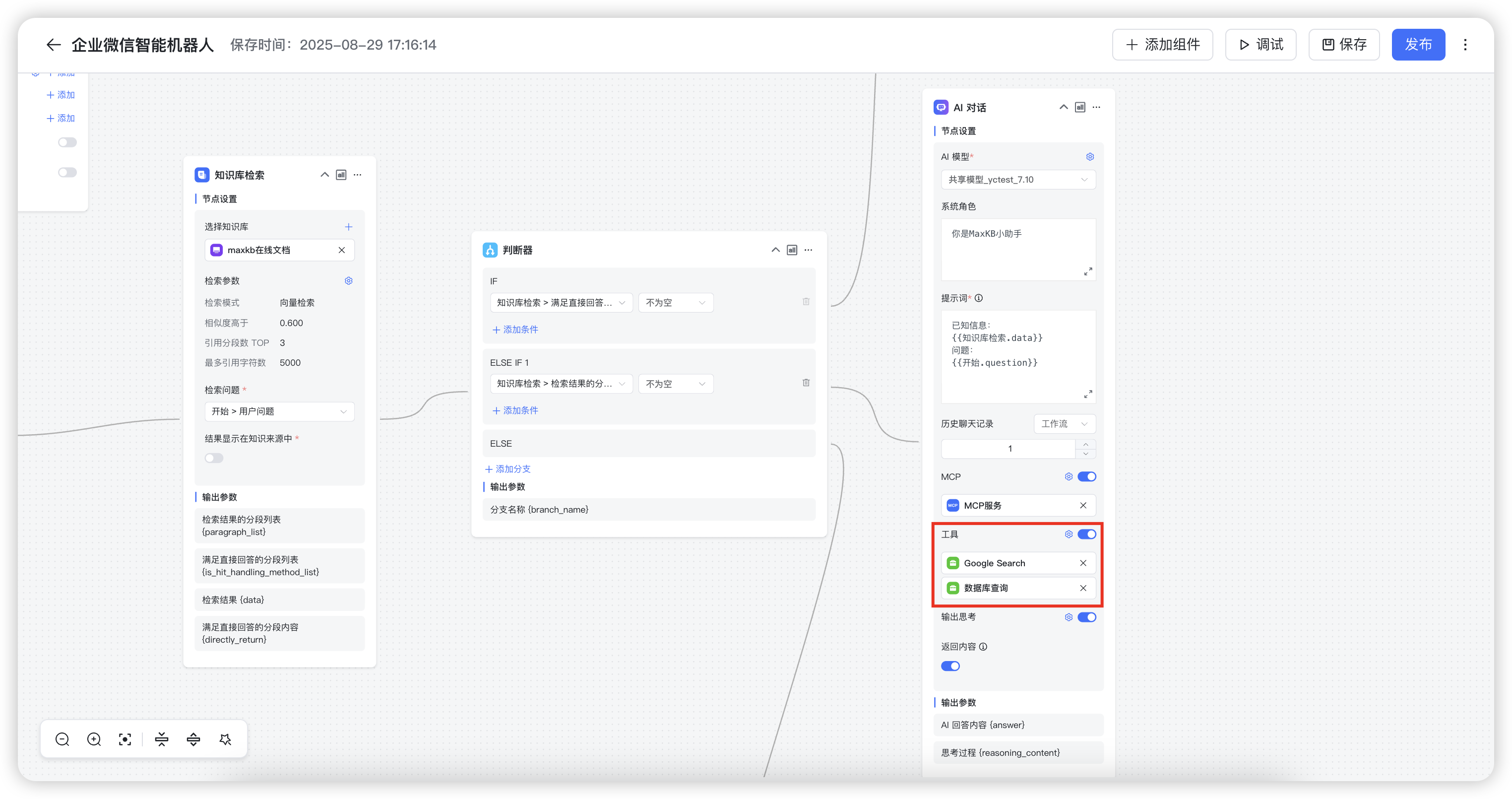Click 添加分支 link
Image resolution: width=1512 pixels, height=799 pixels.
pyautogui.click(x=507, y=469)
